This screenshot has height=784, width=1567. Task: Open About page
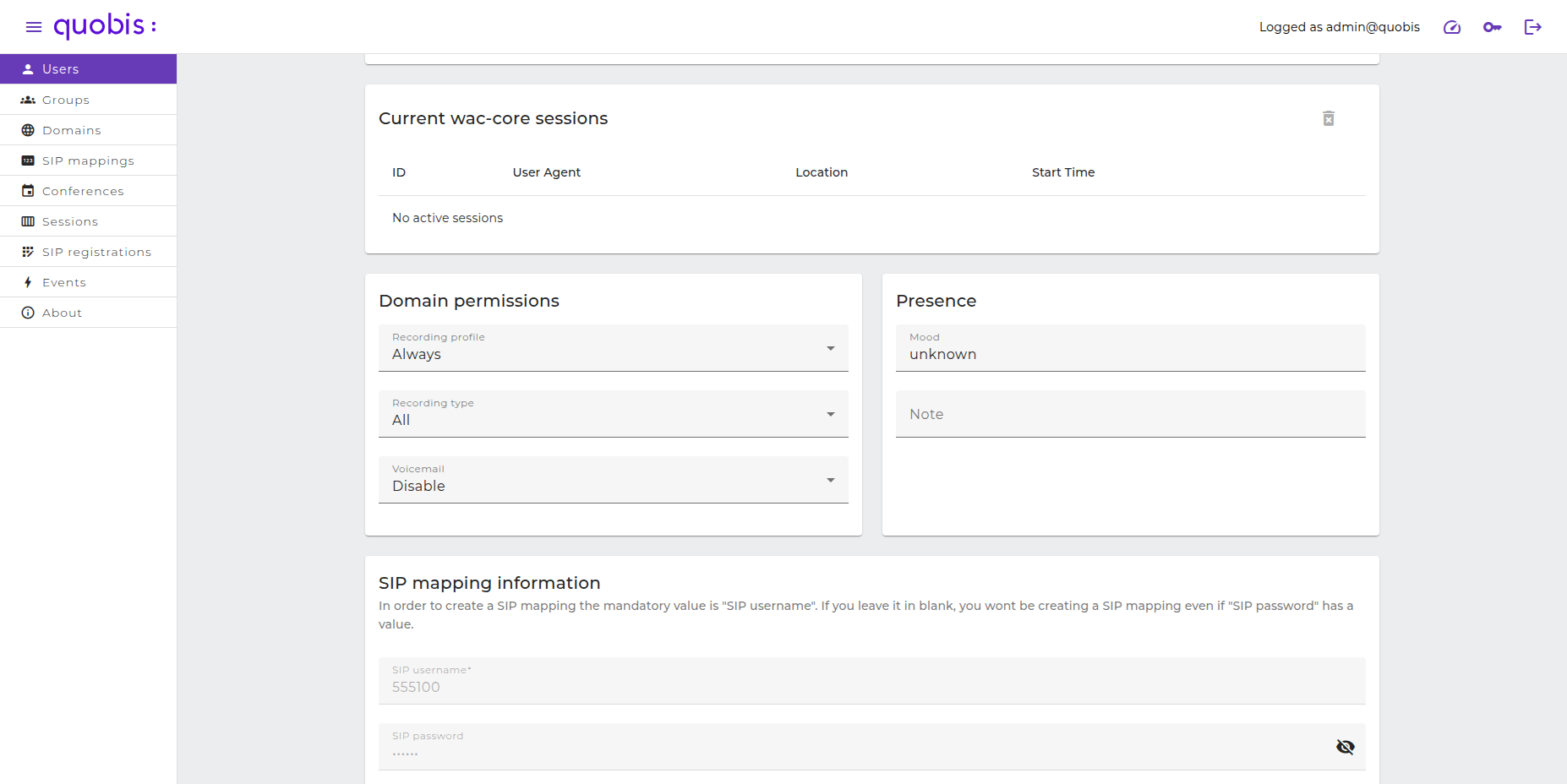coord(88,313)
